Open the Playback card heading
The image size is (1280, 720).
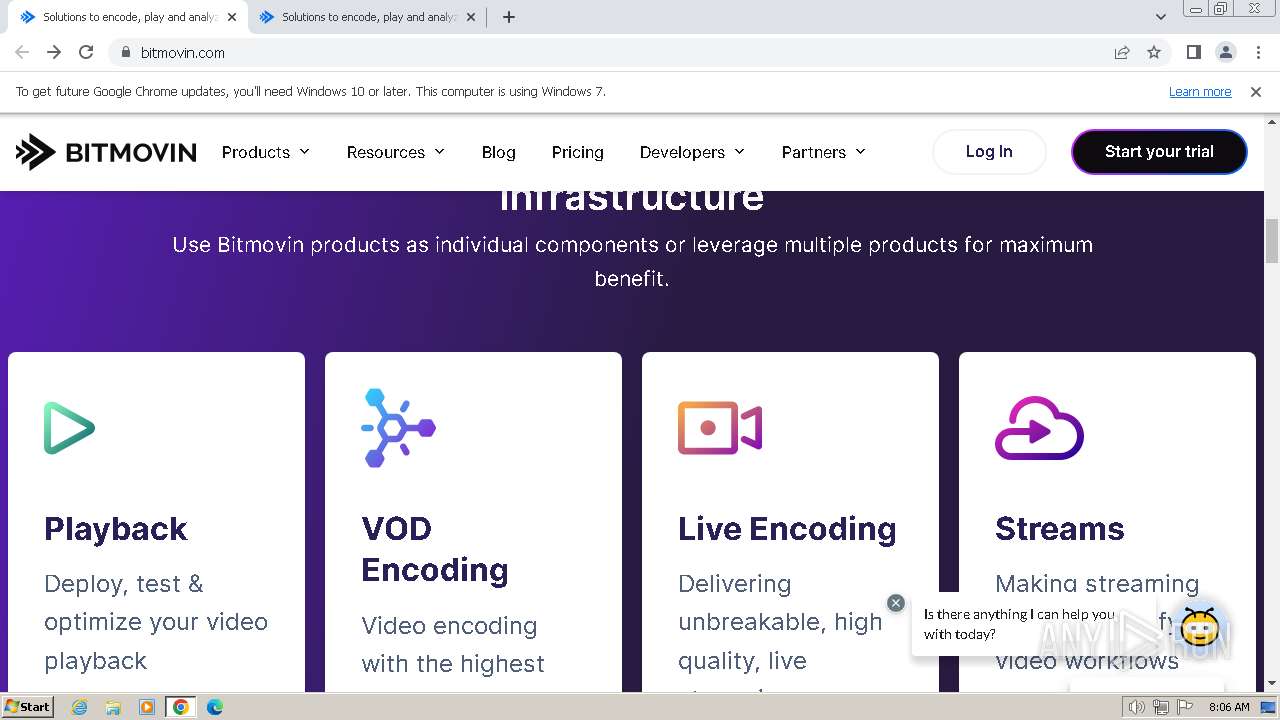[116, 529]
